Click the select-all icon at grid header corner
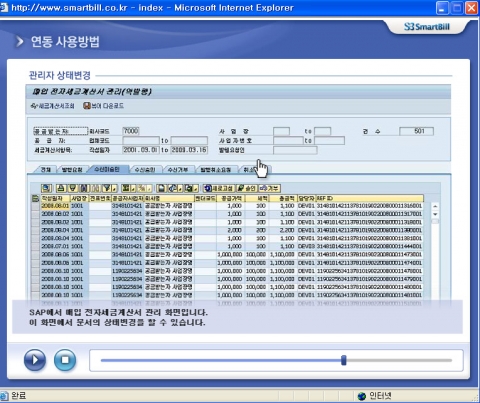Image resolution: width=480 pixels, height=403 pixels. click(35, 199)
